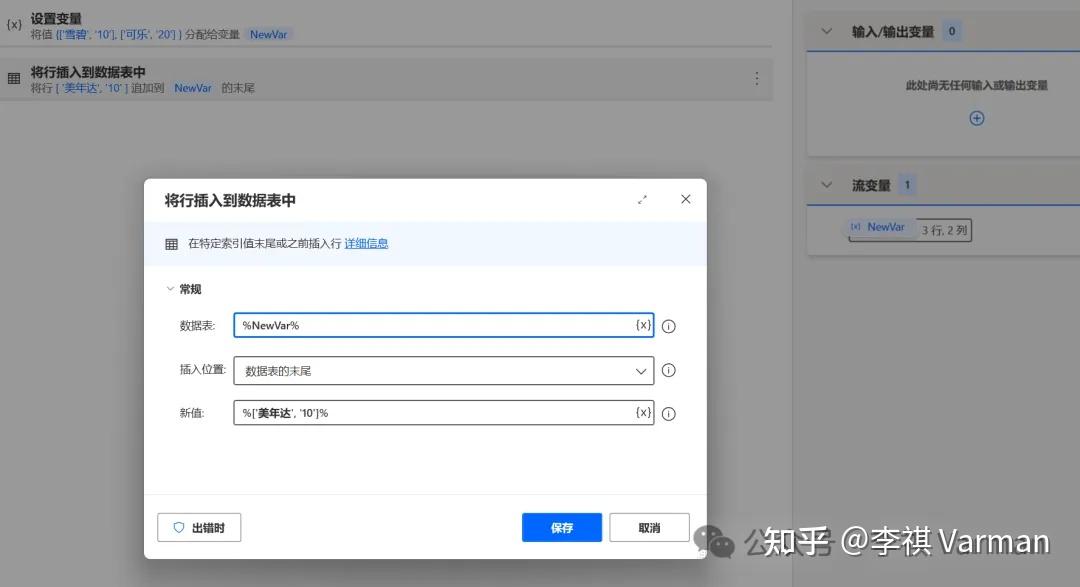
Task: Click the info icon next to 新值
Action: (668, 412)
